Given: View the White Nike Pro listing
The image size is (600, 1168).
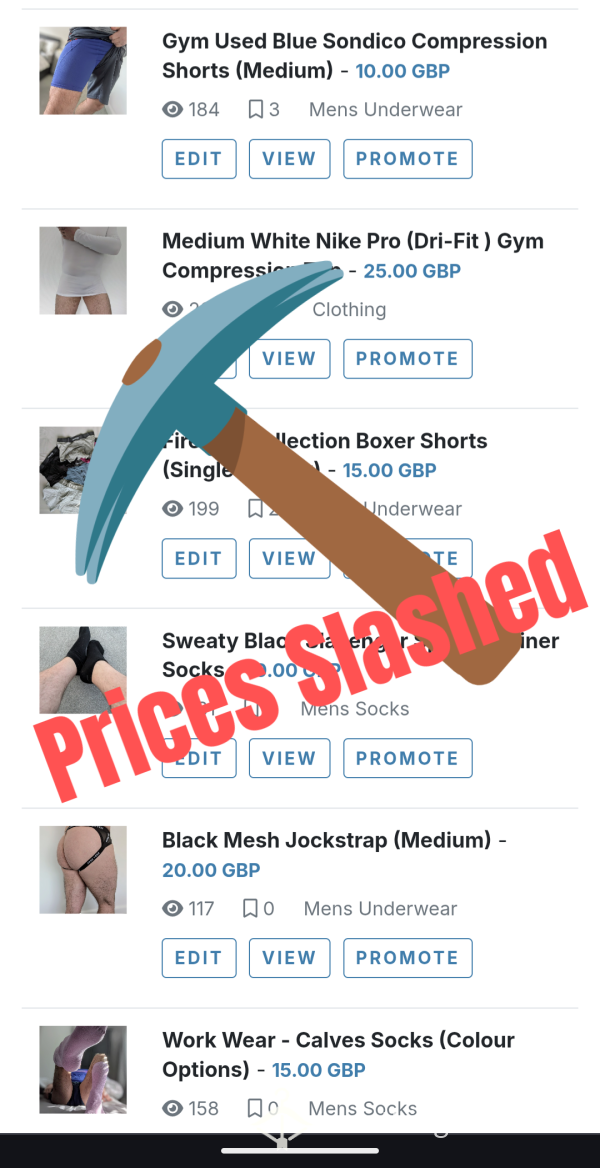Looking at the screenshot, I should [289, 358].
